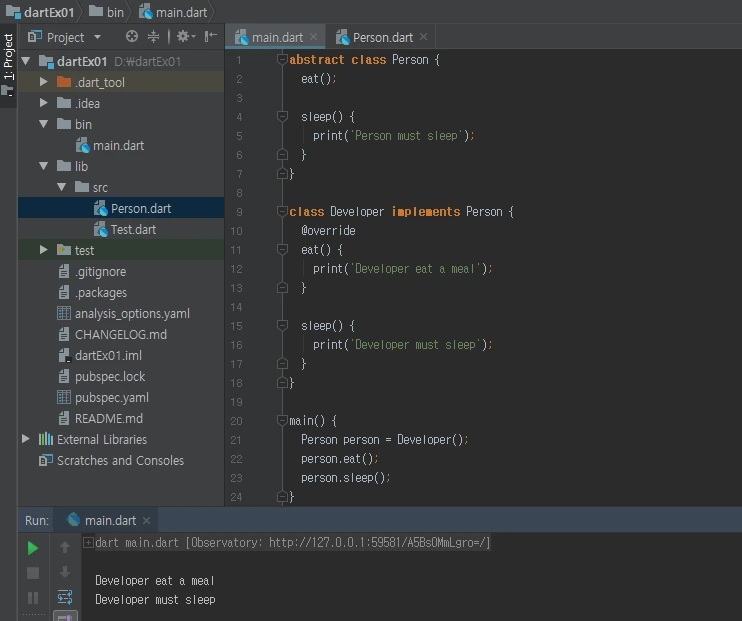Screen dimensions: 742x621
Task: Hide the Project panel with the hide icon
Action: click(x=210, y=37)
